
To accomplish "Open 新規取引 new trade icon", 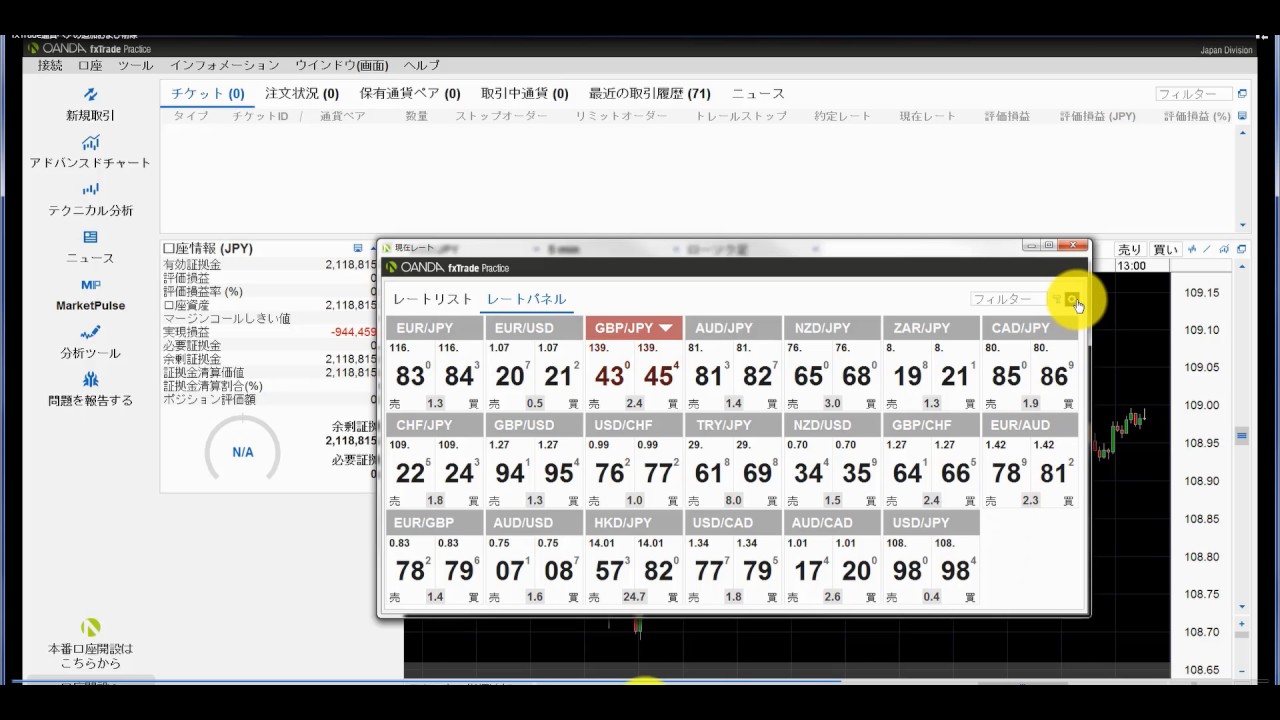I will pyautogui.click(x=90, y=95).
